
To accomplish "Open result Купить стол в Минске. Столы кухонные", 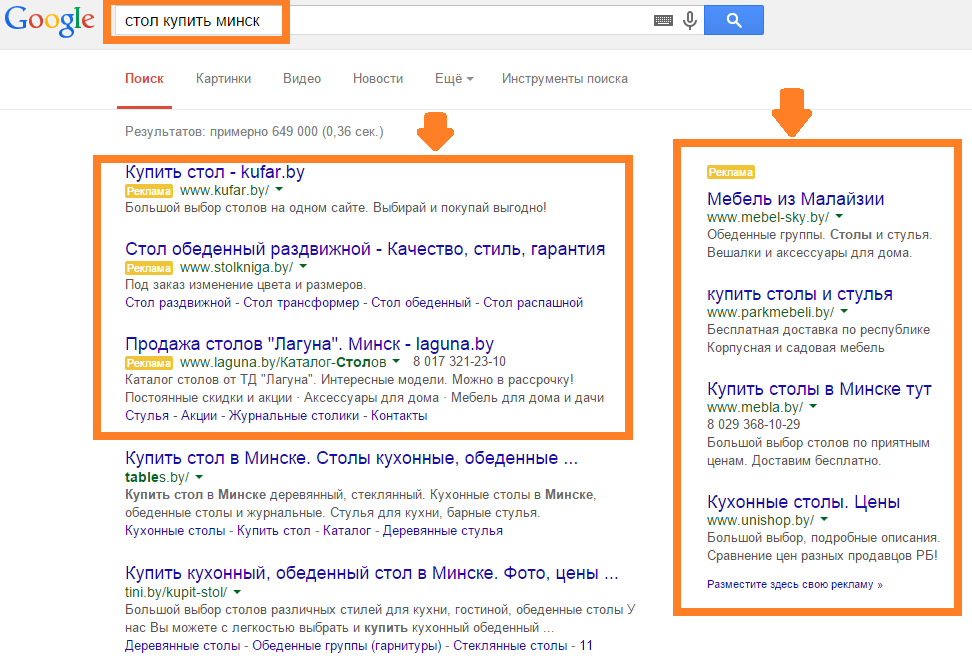I will point(351,458).
